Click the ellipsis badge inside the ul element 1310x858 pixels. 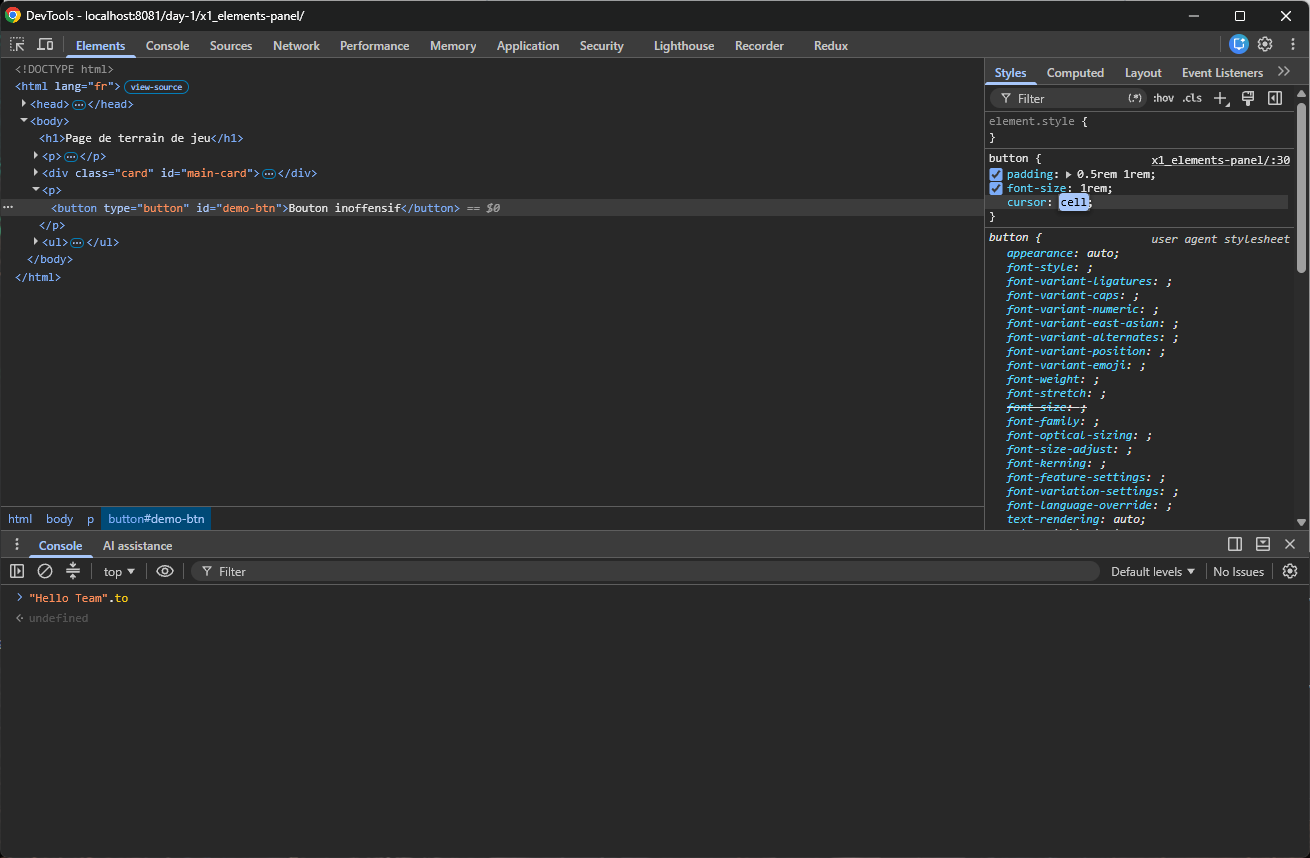(x=77, y=242)
